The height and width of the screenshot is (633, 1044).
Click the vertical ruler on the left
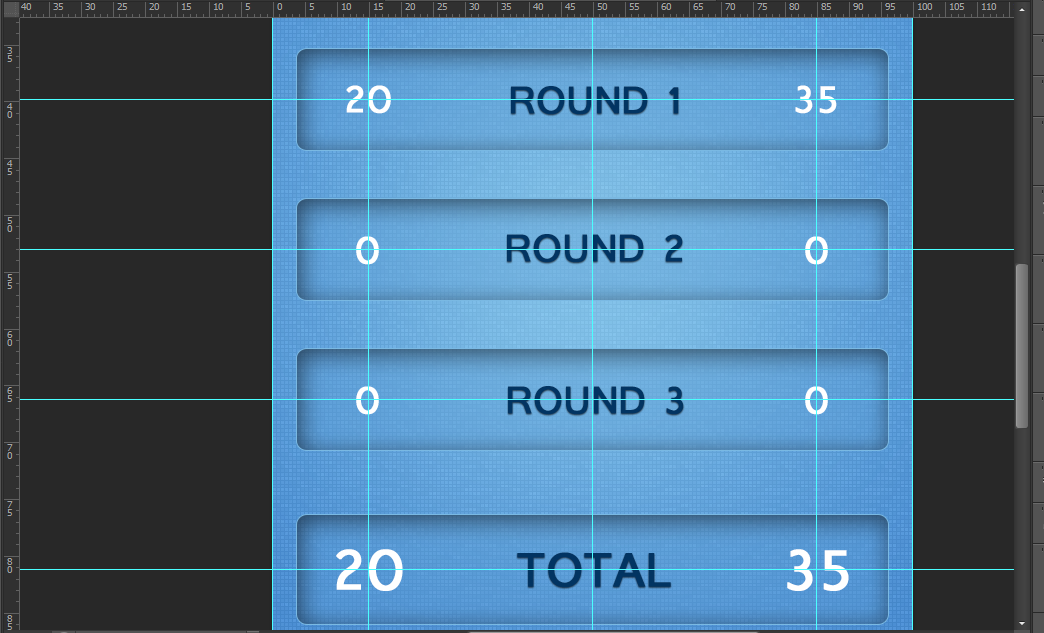click(x=7, y=300)
